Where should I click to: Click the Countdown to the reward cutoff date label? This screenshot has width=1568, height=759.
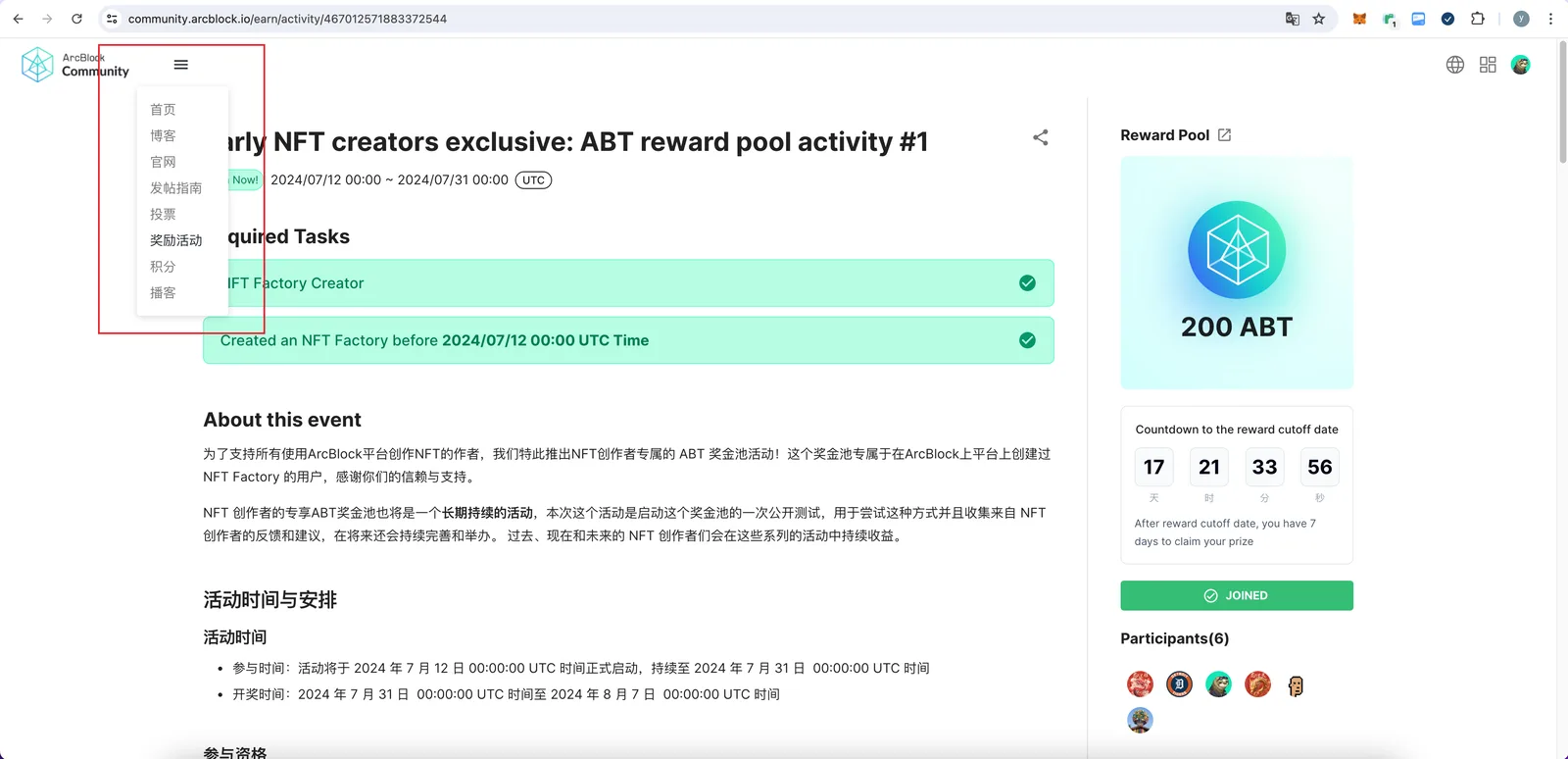coord(1237,430)
